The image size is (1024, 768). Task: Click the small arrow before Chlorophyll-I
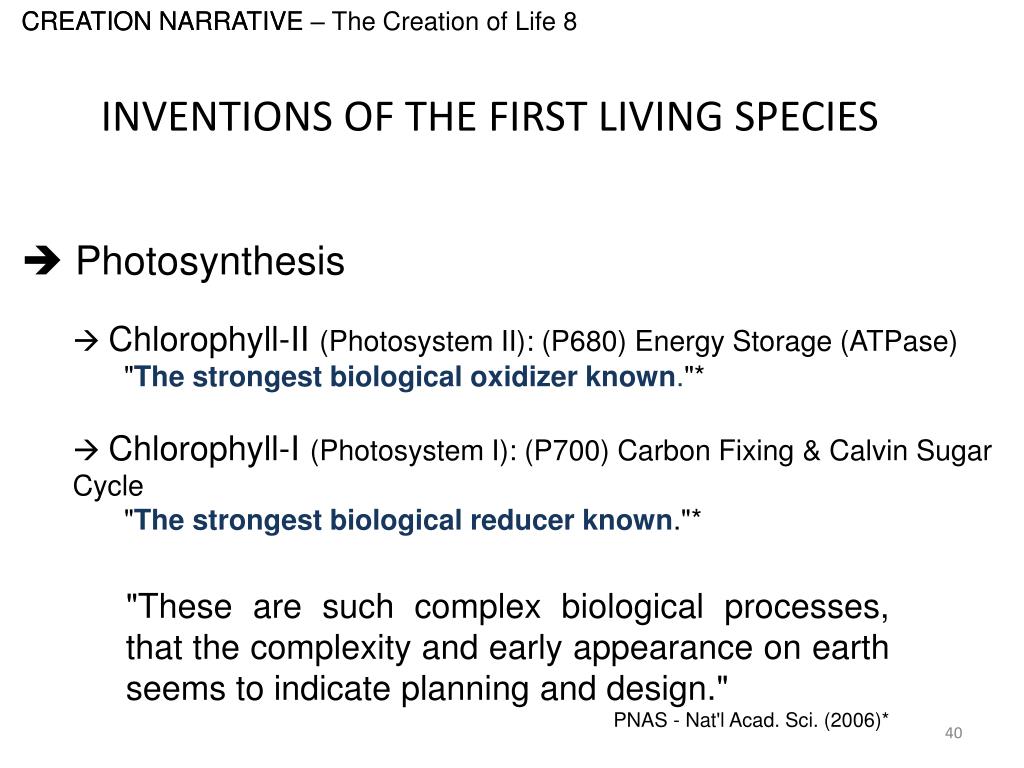click(x=86, y=450)
